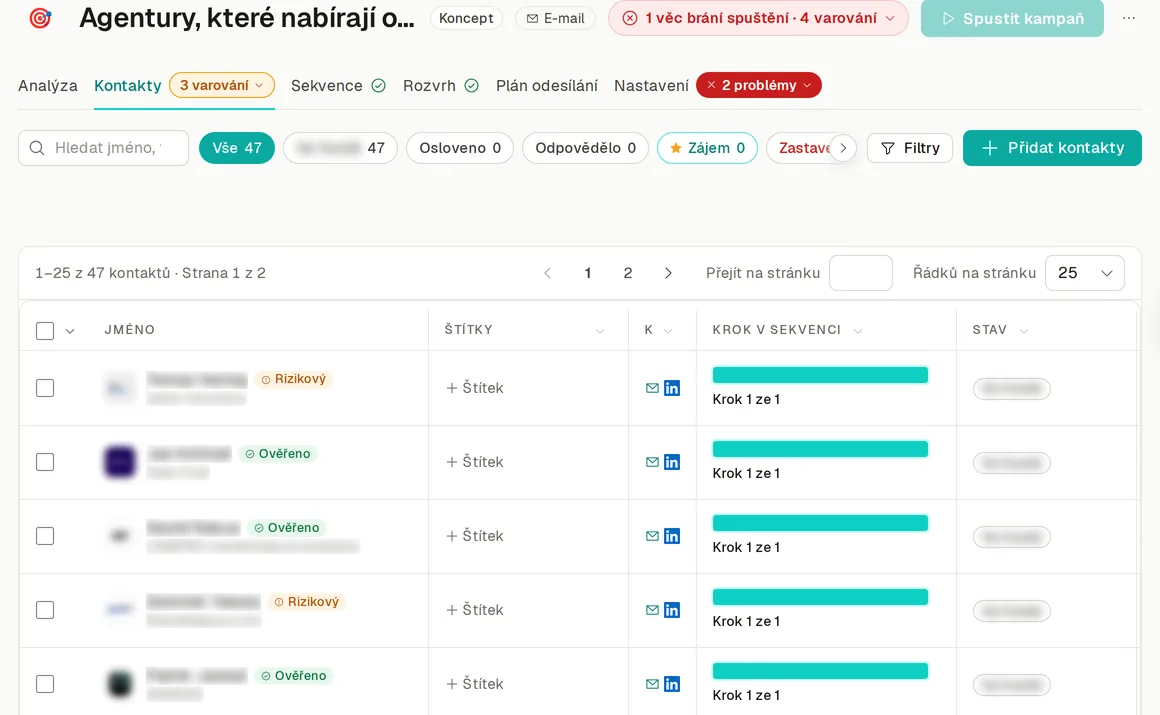Check the first contact row checkbox
1160x715 pixels.
pos(45,388)
